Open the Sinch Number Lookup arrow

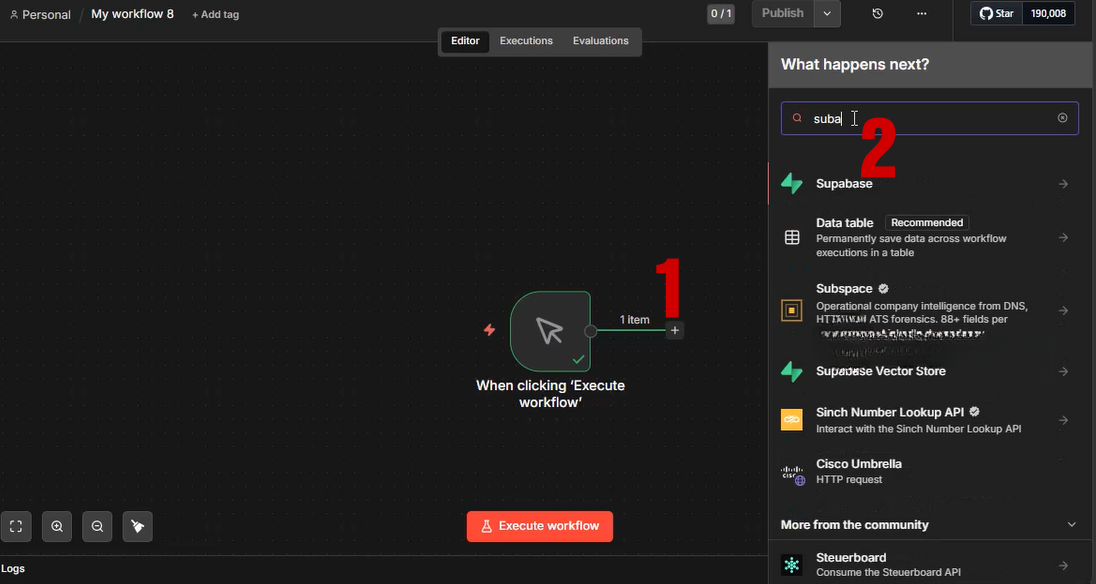(1063, 420)
